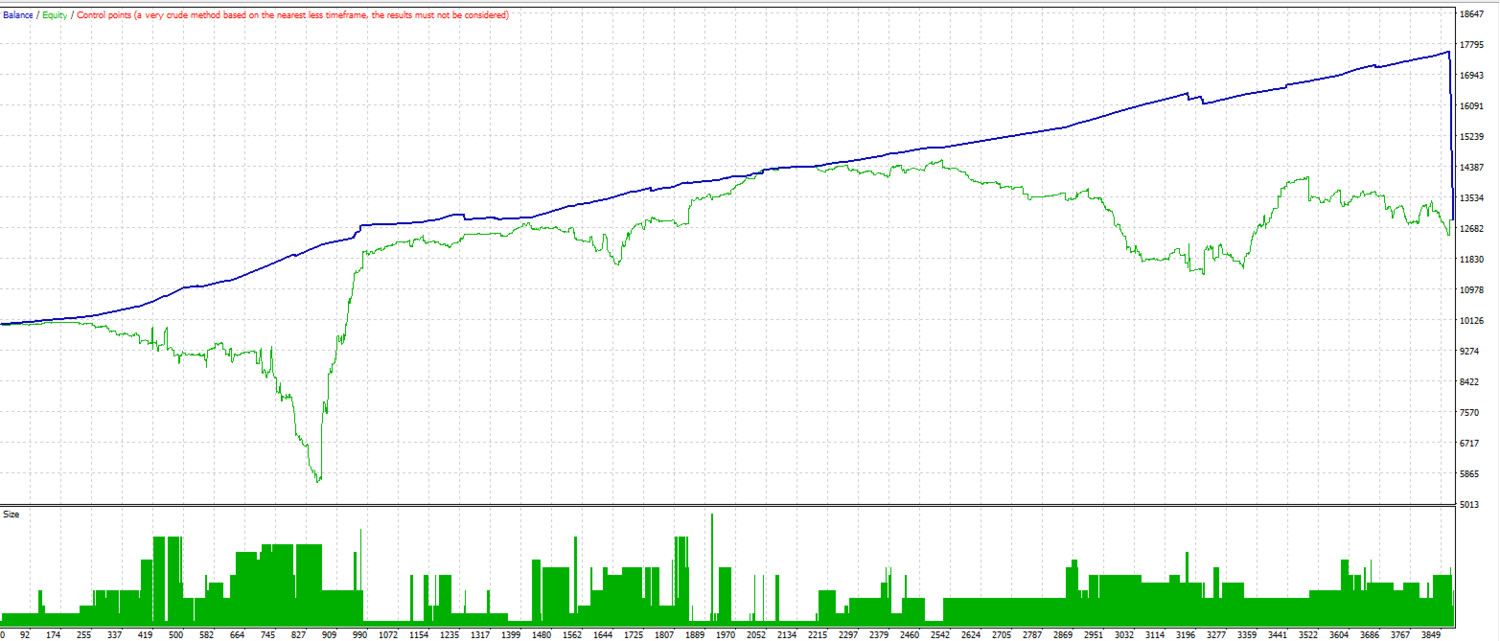Click the 2460 tick label
This screenshot has width=1500, height=641.
(908, 635)
